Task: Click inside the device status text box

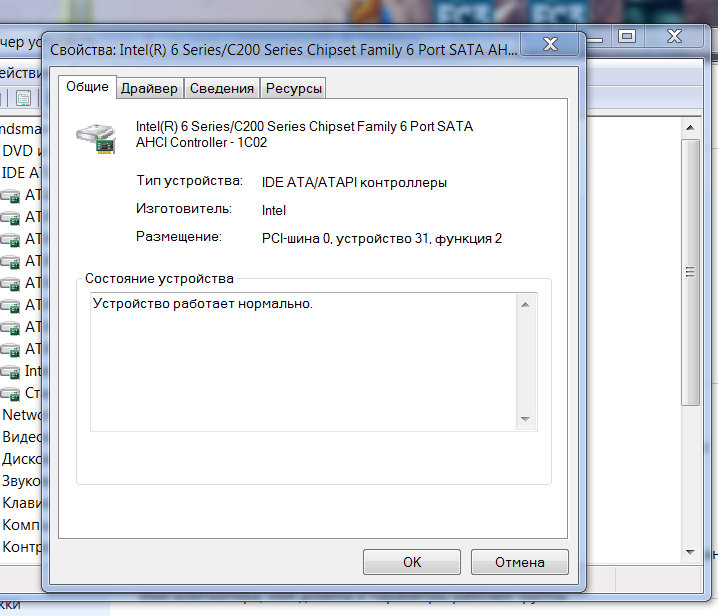Action: [x=303, y=362]
